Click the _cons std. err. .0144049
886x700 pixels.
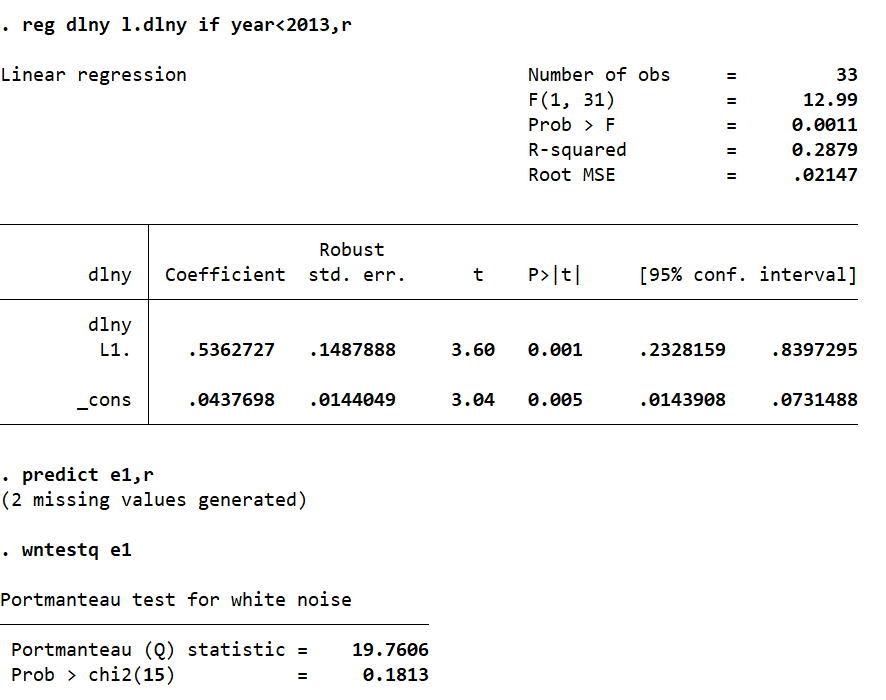(353, 400)
